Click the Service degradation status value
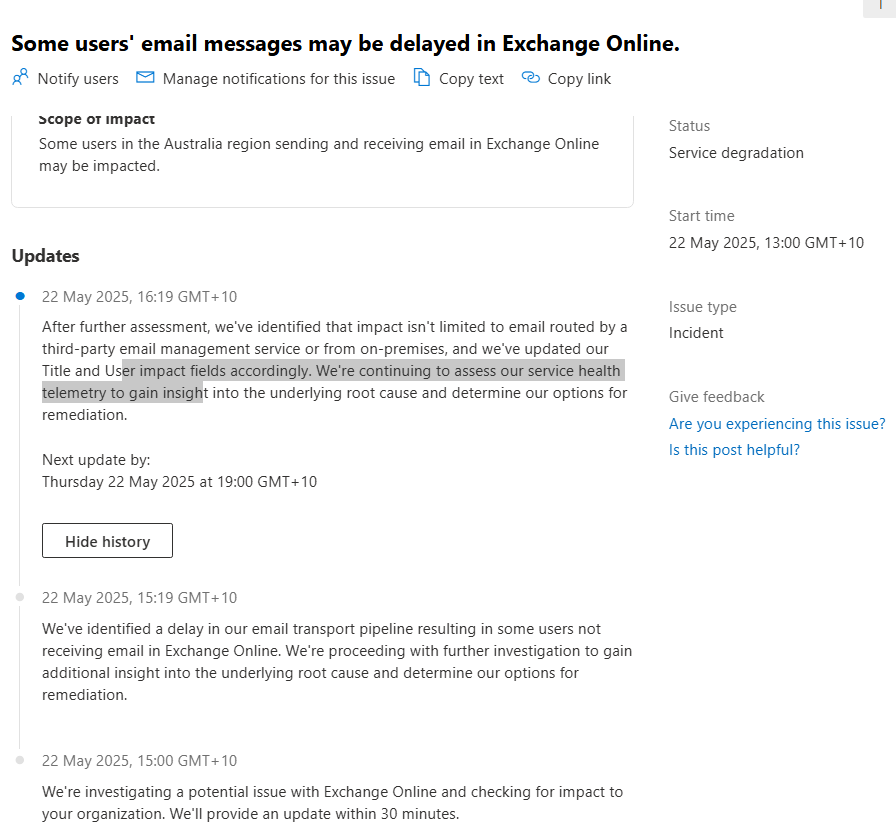Screen dimensions: 896x836 coord(736,153)
